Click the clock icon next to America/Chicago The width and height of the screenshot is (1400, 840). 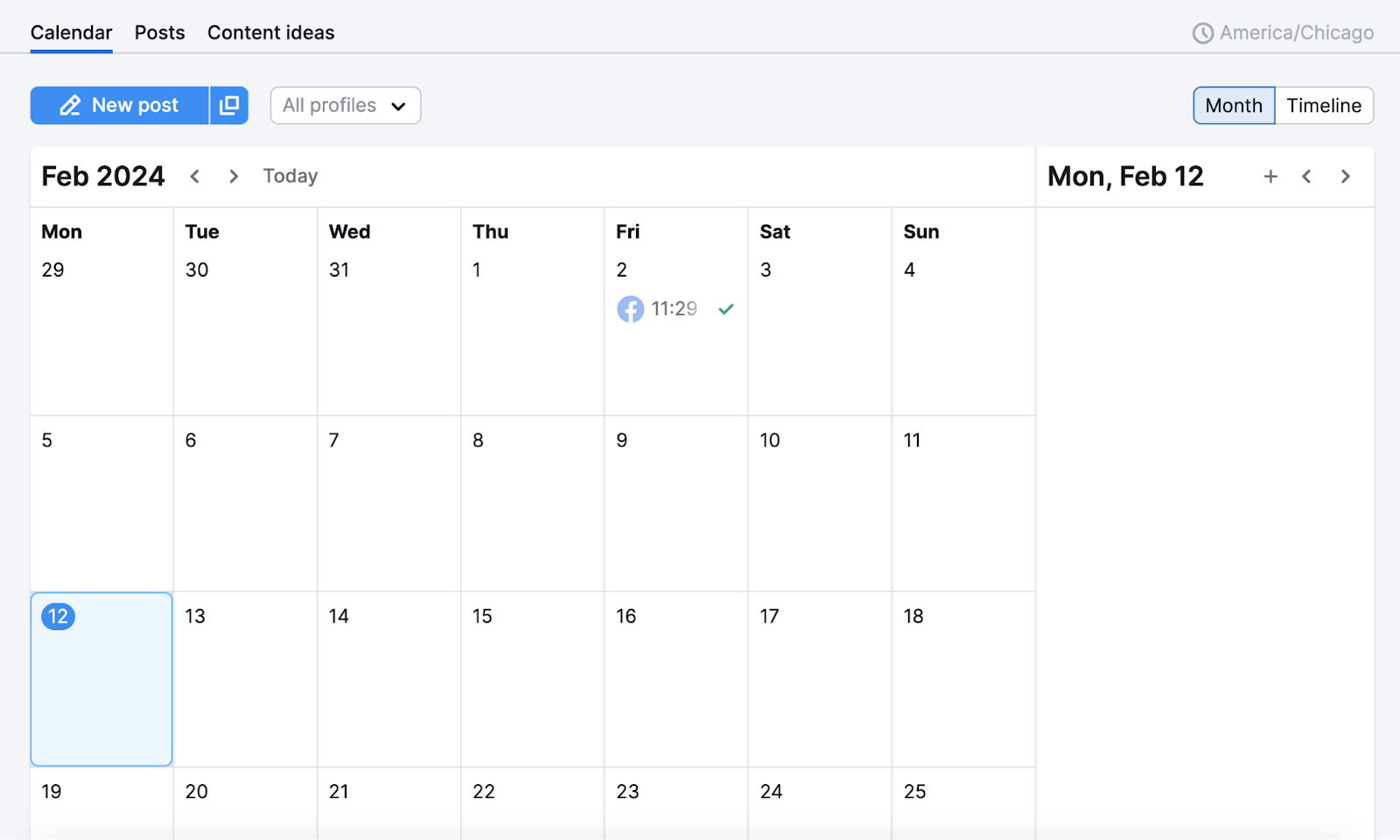(x=1204, y=32)
